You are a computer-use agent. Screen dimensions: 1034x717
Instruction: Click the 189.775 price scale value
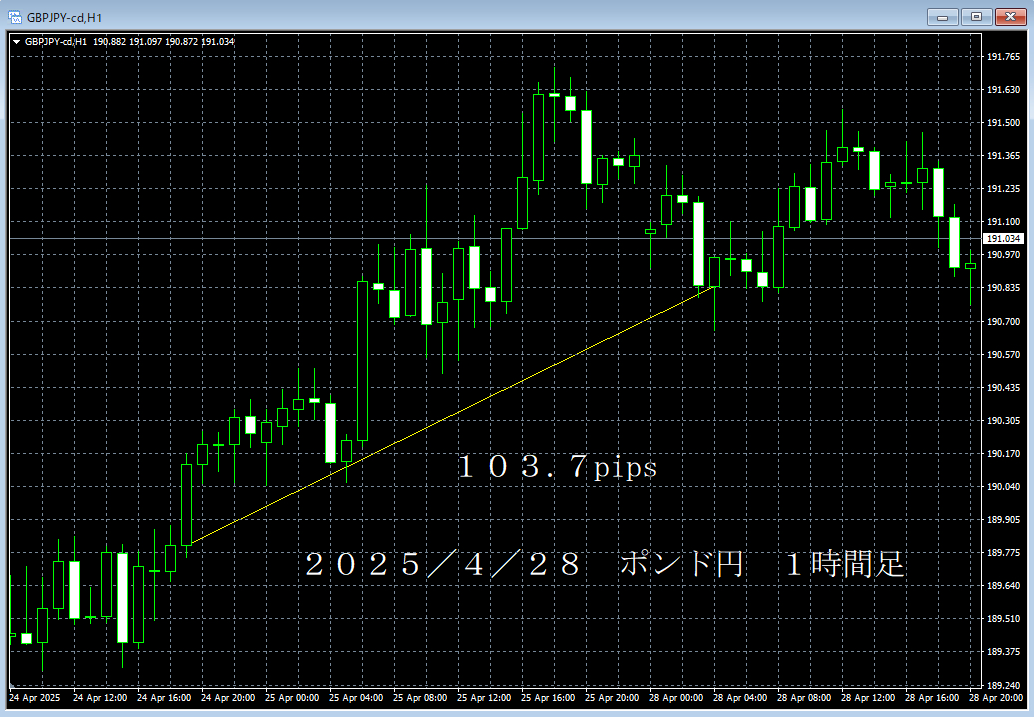click(x=1003, y=552)
